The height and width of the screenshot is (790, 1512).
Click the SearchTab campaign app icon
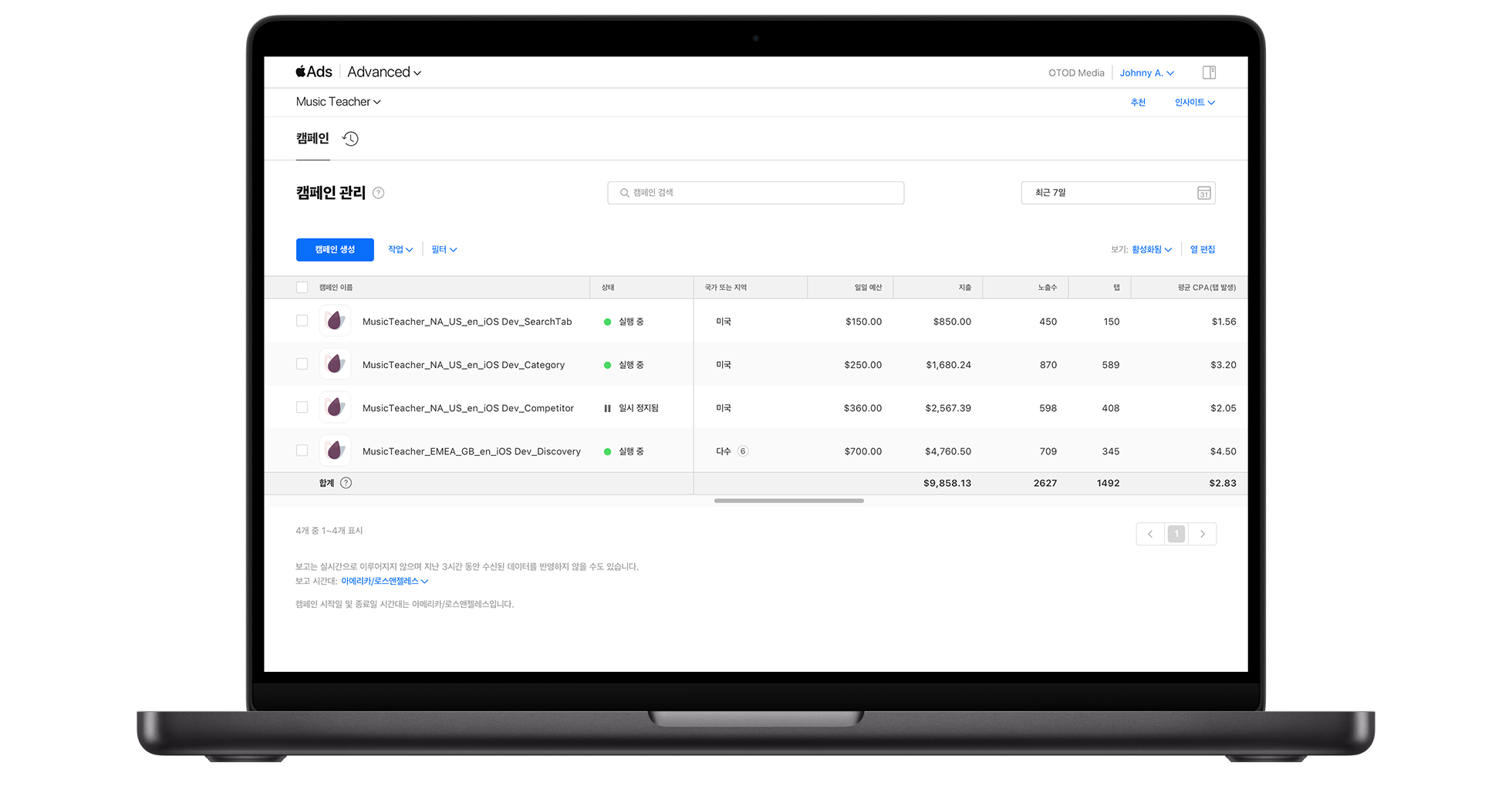pos(335,321)
